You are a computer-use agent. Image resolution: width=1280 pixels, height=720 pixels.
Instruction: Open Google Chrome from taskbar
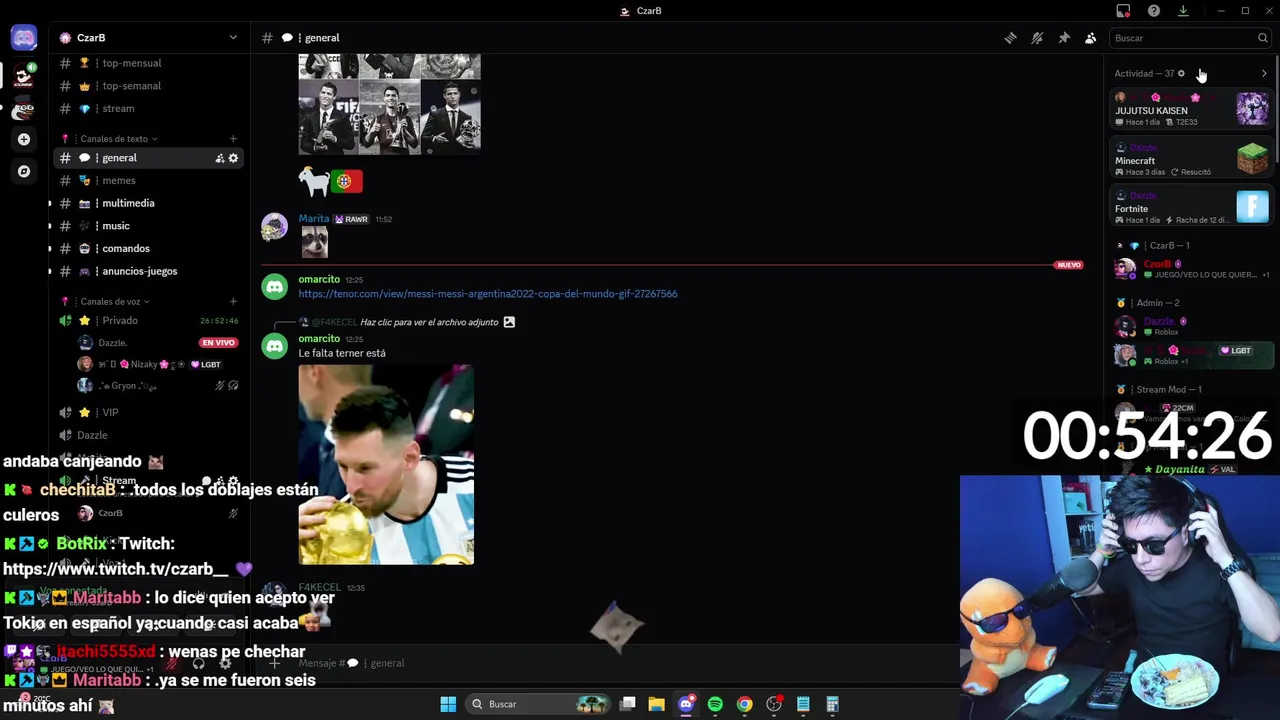tap(744, 704)
